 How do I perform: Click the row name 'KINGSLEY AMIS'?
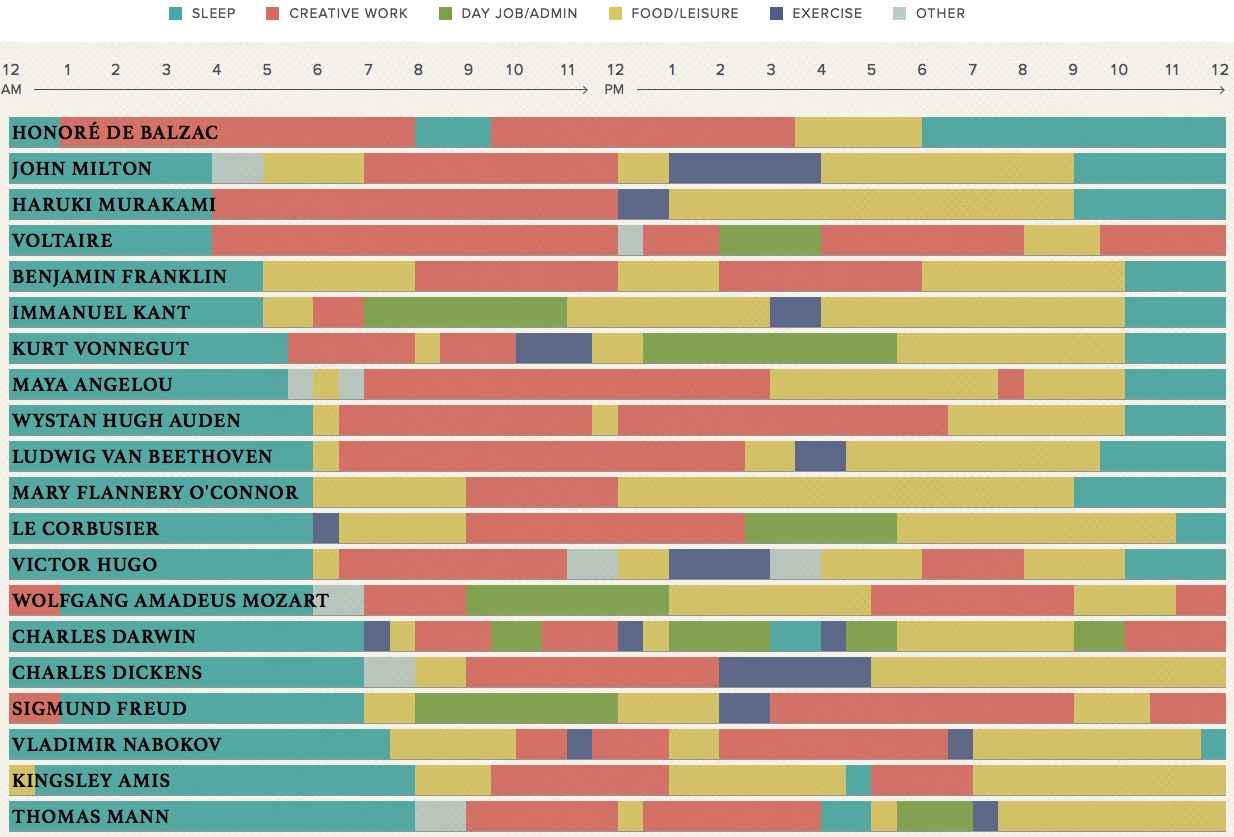point(91,780)
